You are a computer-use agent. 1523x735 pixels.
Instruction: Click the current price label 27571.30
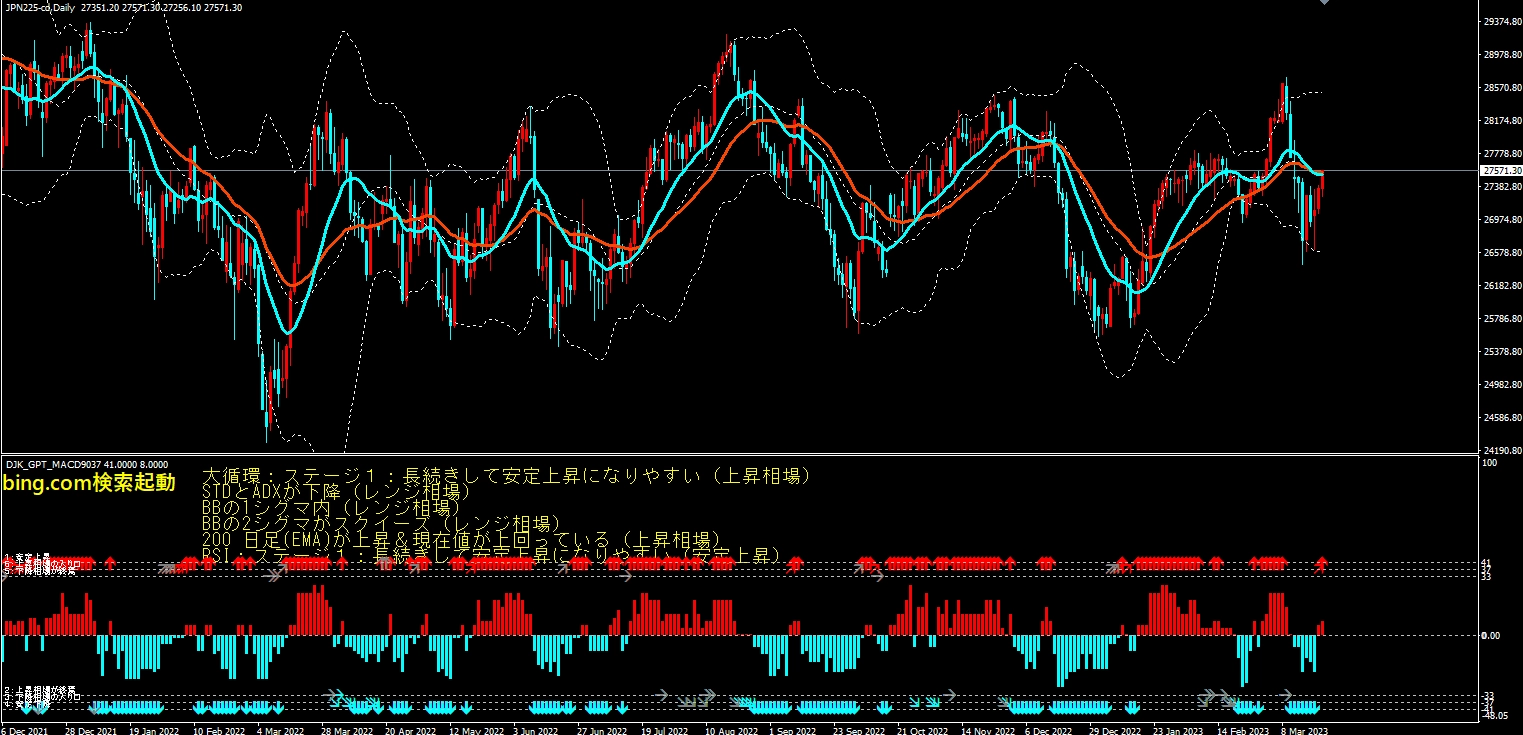pyautogui.click(x=1499, y=171)
